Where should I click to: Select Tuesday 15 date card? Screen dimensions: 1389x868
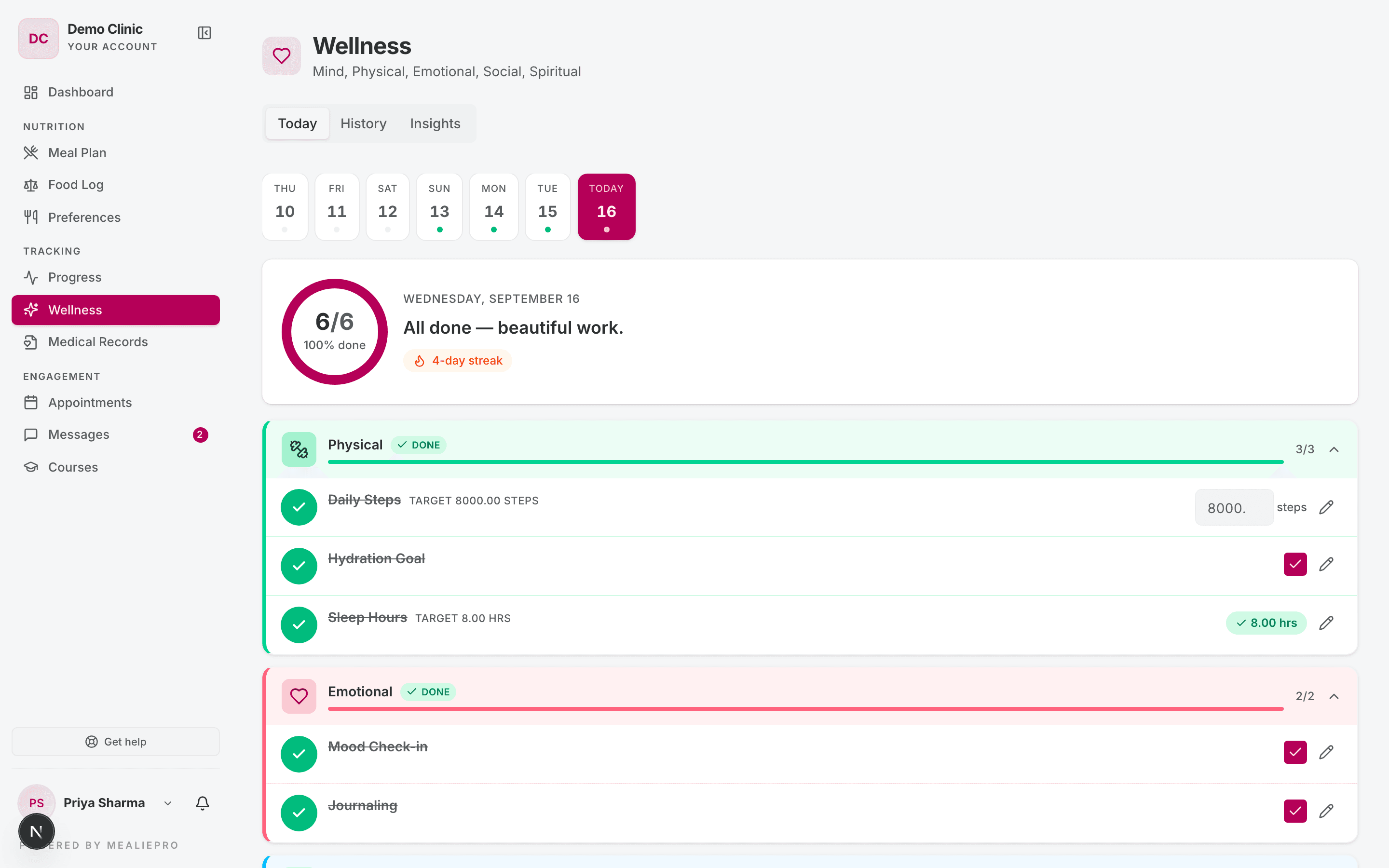[x=547, y=207]
